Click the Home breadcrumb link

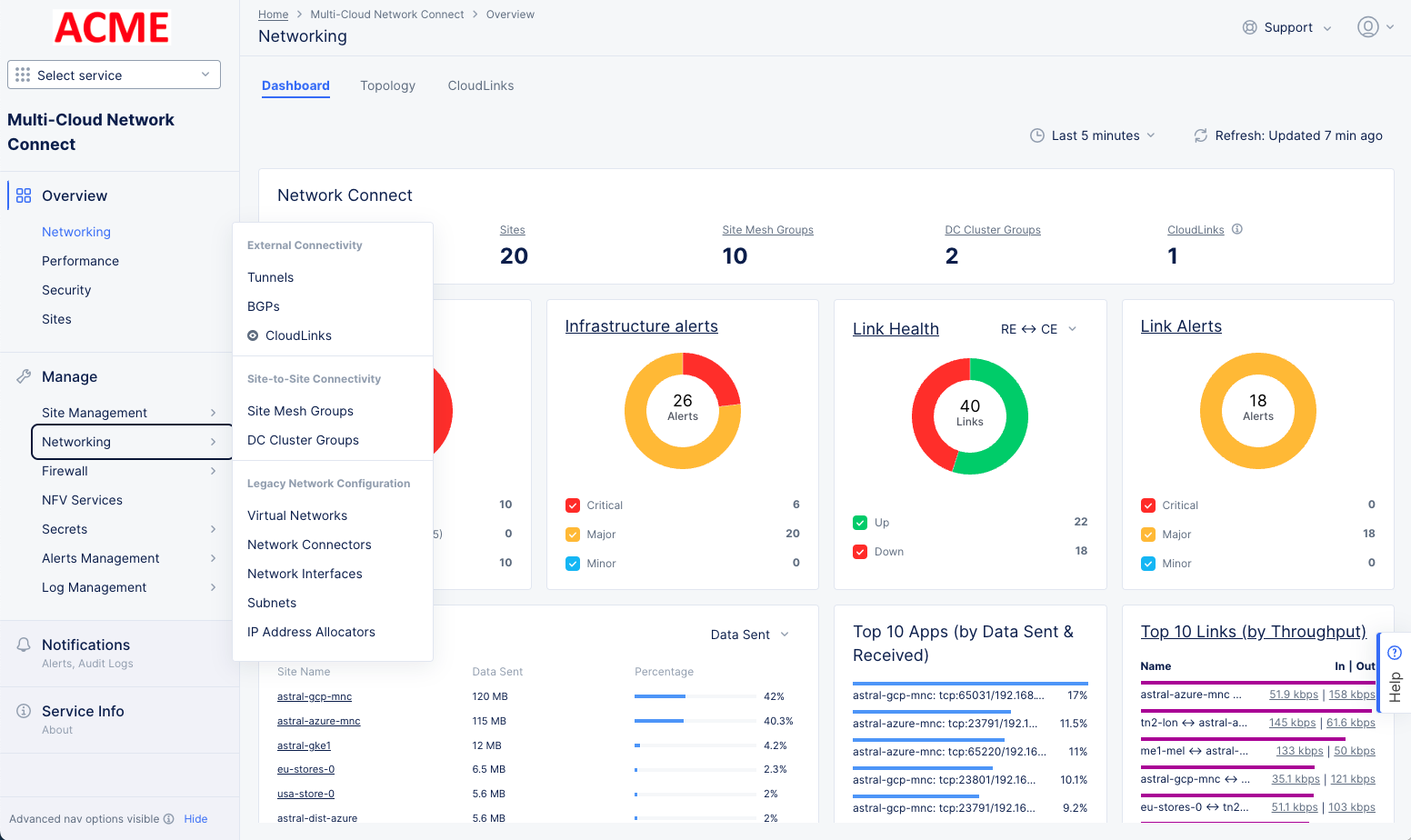[x=273, y=14]
